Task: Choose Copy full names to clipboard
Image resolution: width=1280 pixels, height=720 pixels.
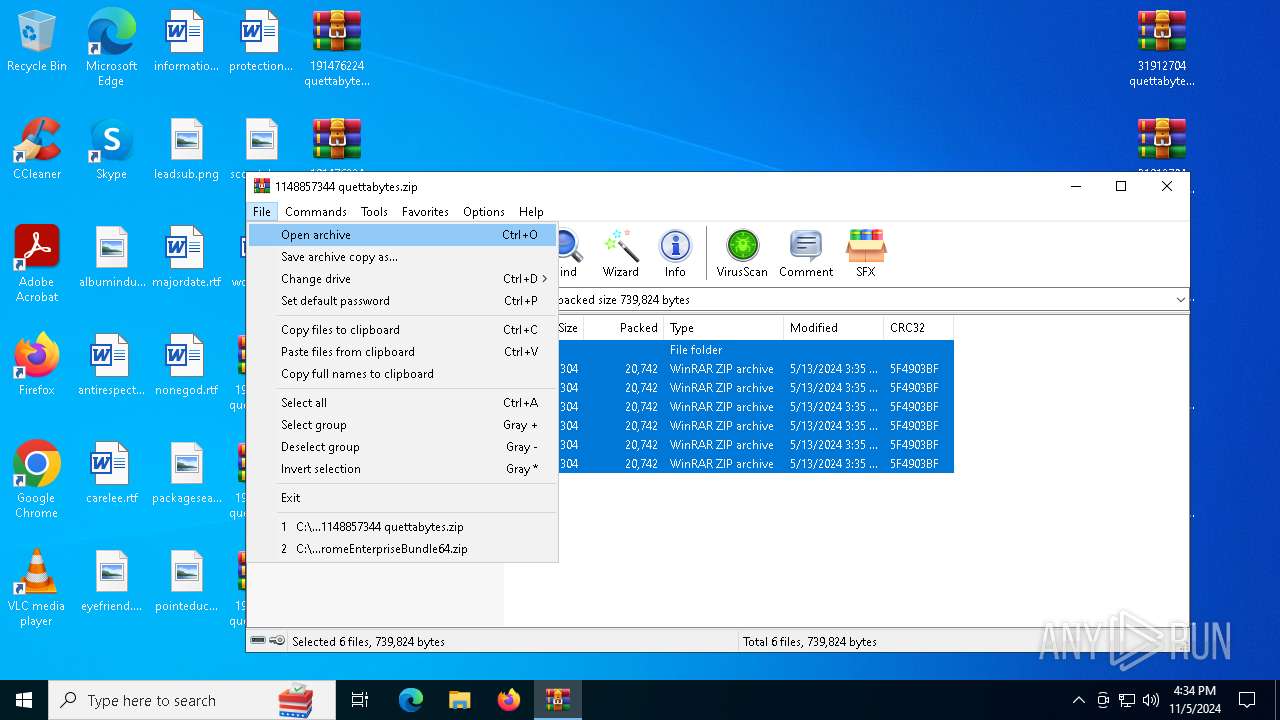Action: 401,374
